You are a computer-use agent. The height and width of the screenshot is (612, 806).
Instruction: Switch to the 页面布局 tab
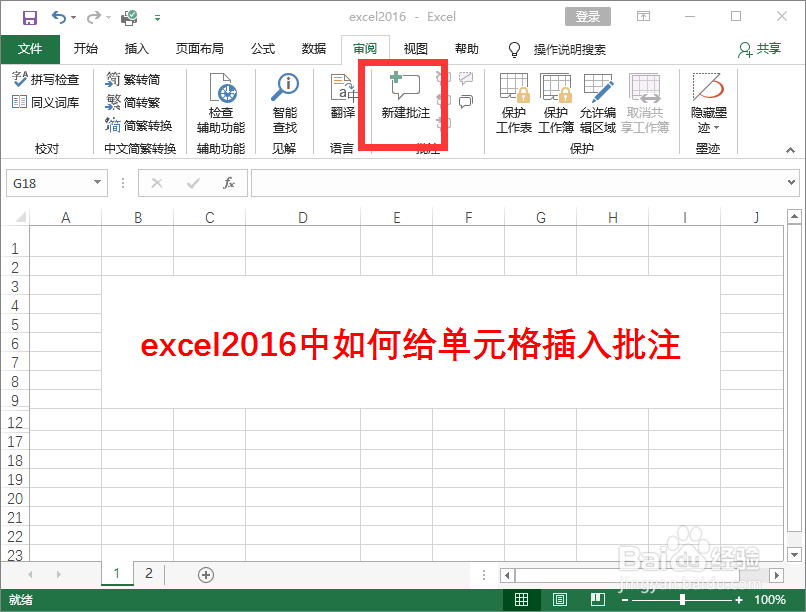(199, 49)
